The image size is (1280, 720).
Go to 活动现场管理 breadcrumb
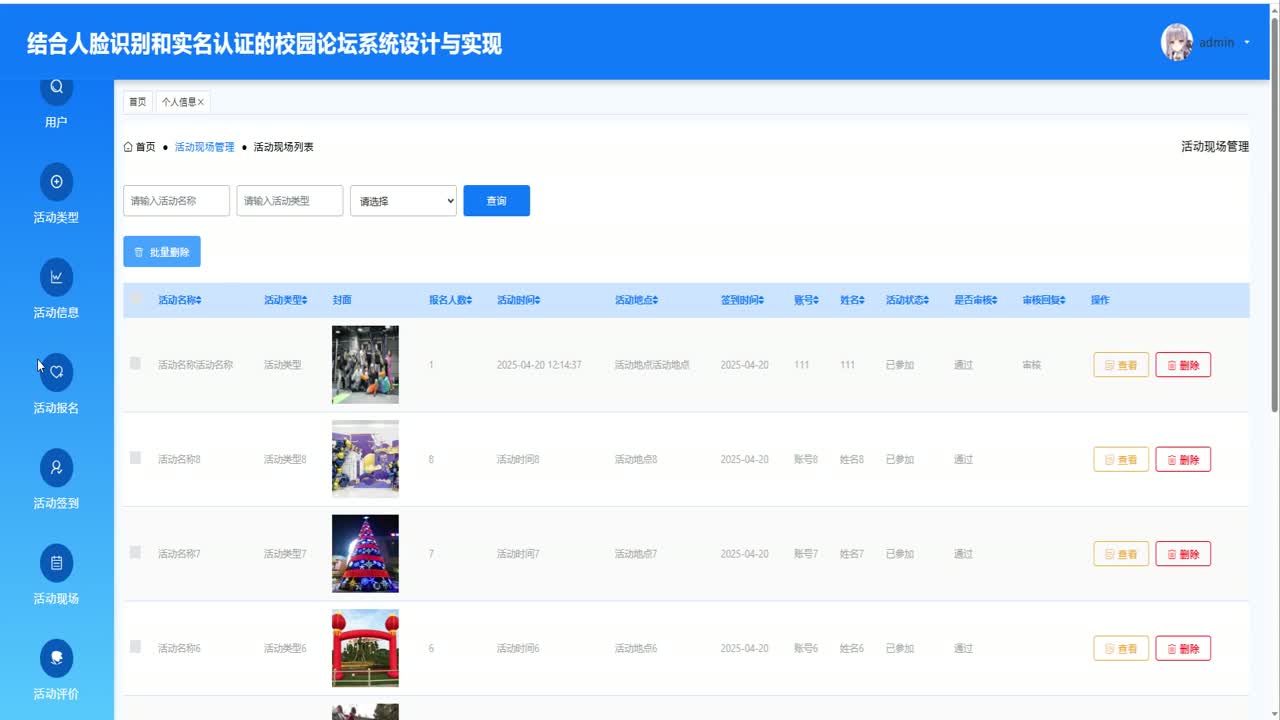click(204, 147)
